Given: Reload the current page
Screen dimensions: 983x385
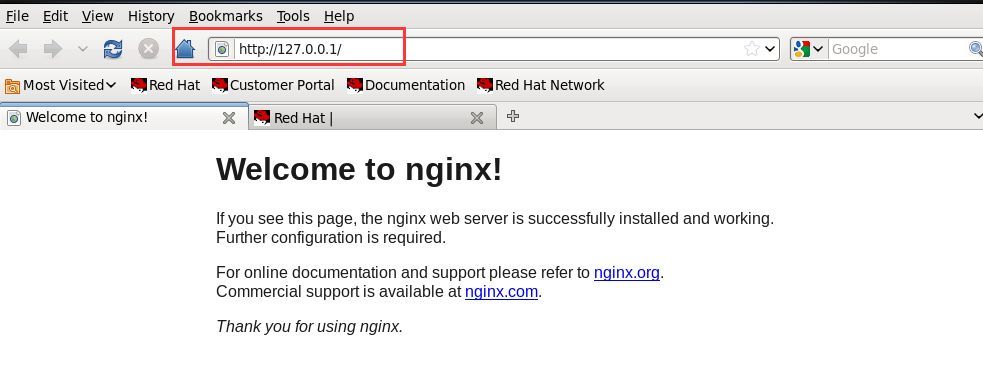Looking at the screenshot, I should click(x=113, y=49).
